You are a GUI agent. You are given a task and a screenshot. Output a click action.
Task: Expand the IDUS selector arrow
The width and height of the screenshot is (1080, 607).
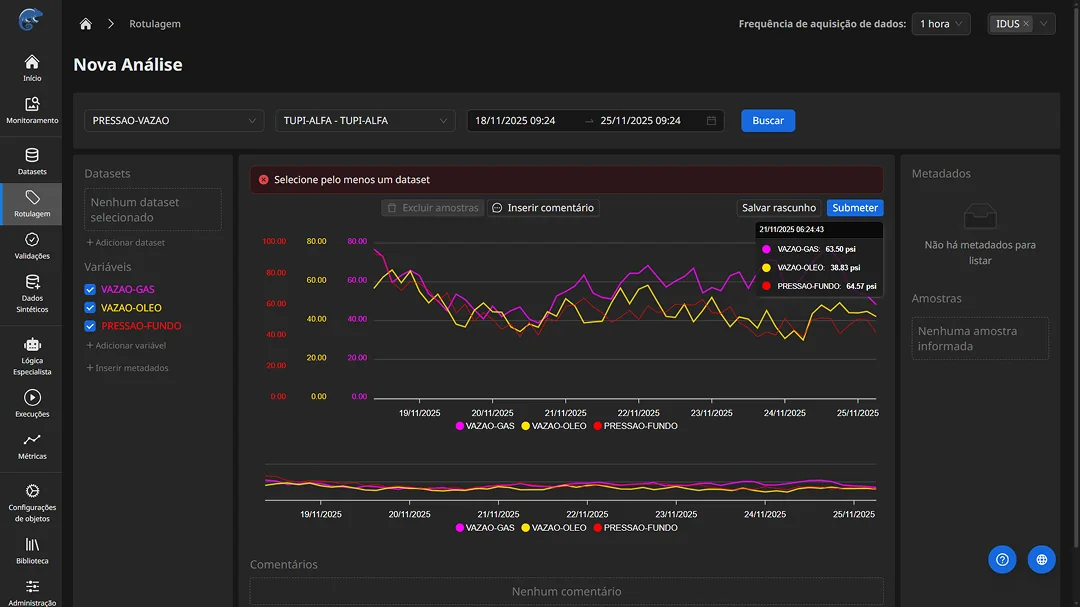(1044, 23)
